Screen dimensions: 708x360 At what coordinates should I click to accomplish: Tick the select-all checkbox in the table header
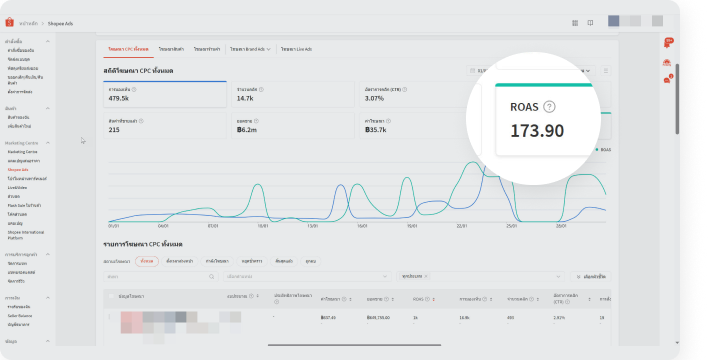click(111, 296)
